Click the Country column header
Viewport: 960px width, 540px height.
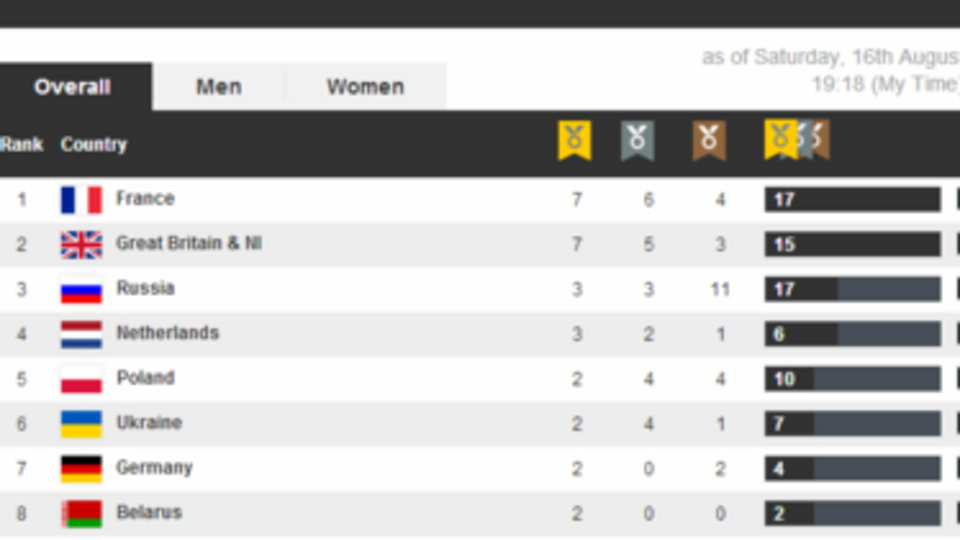[94, 145]
